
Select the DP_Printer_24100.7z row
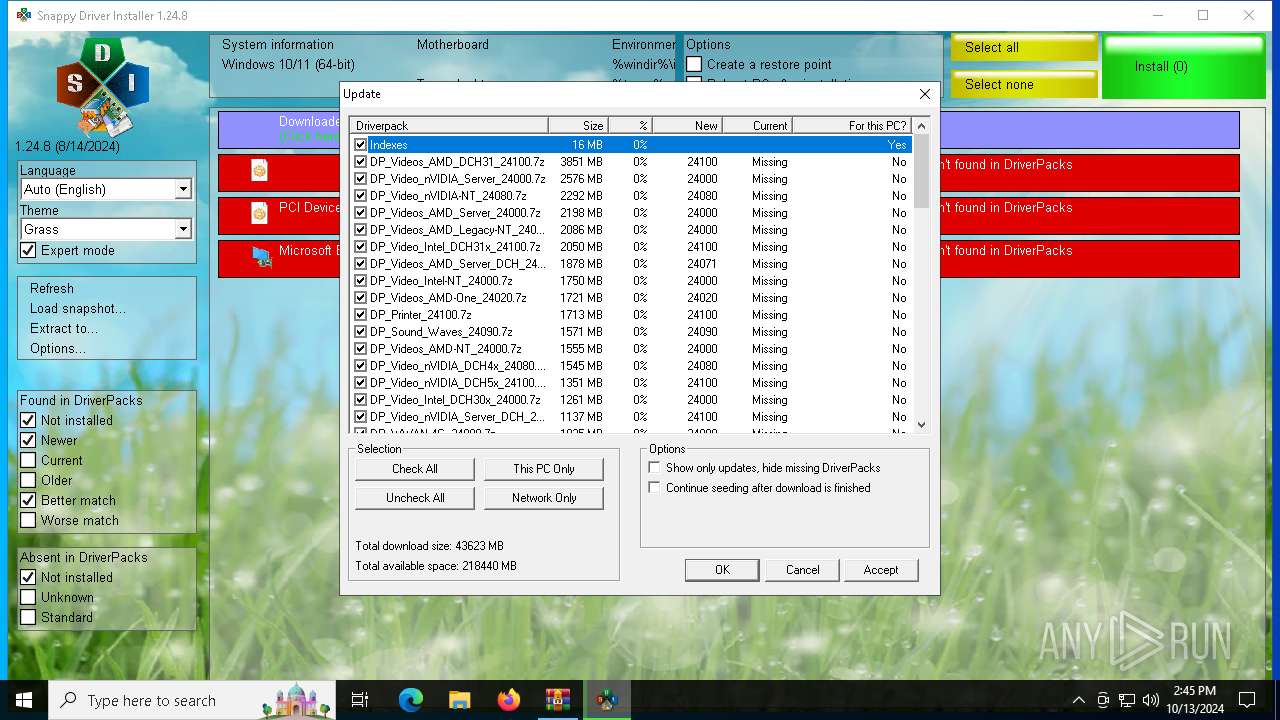[420, 315]
